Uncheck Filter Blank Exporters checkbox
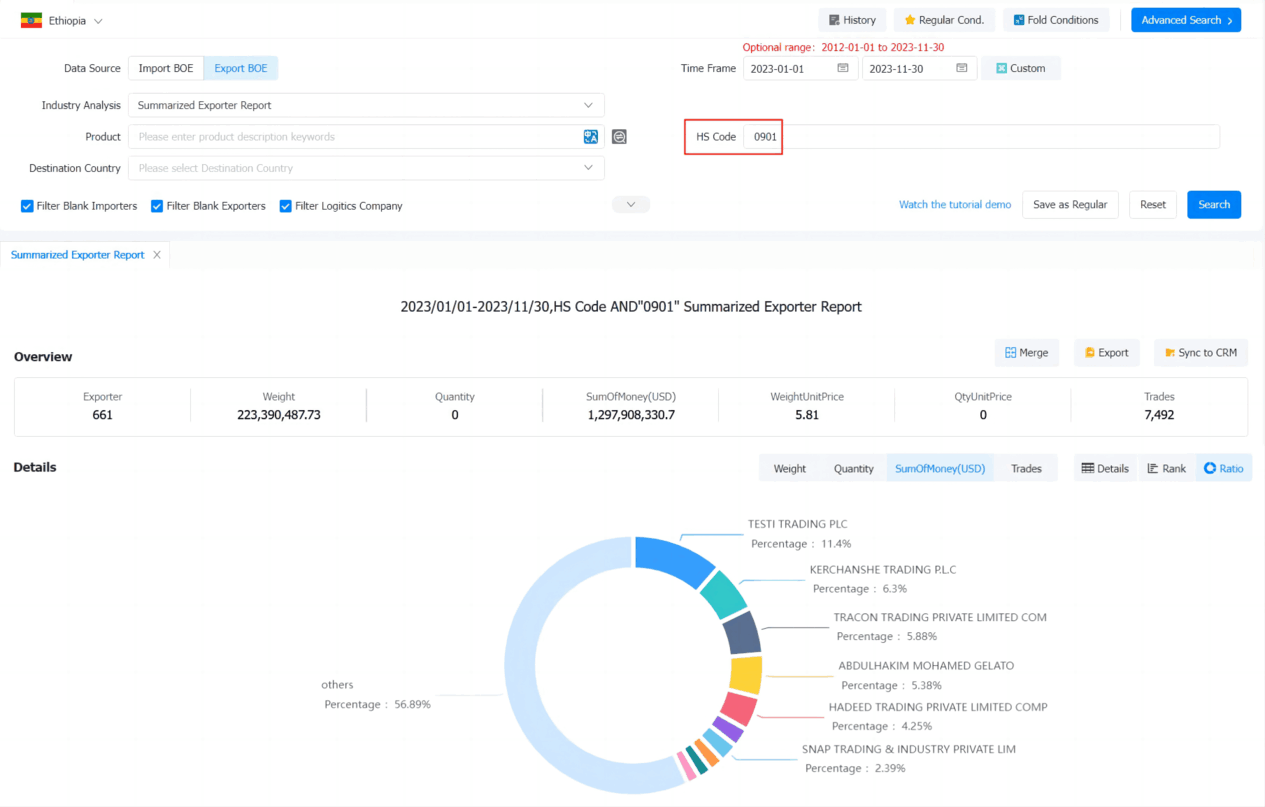 (157, 206)
